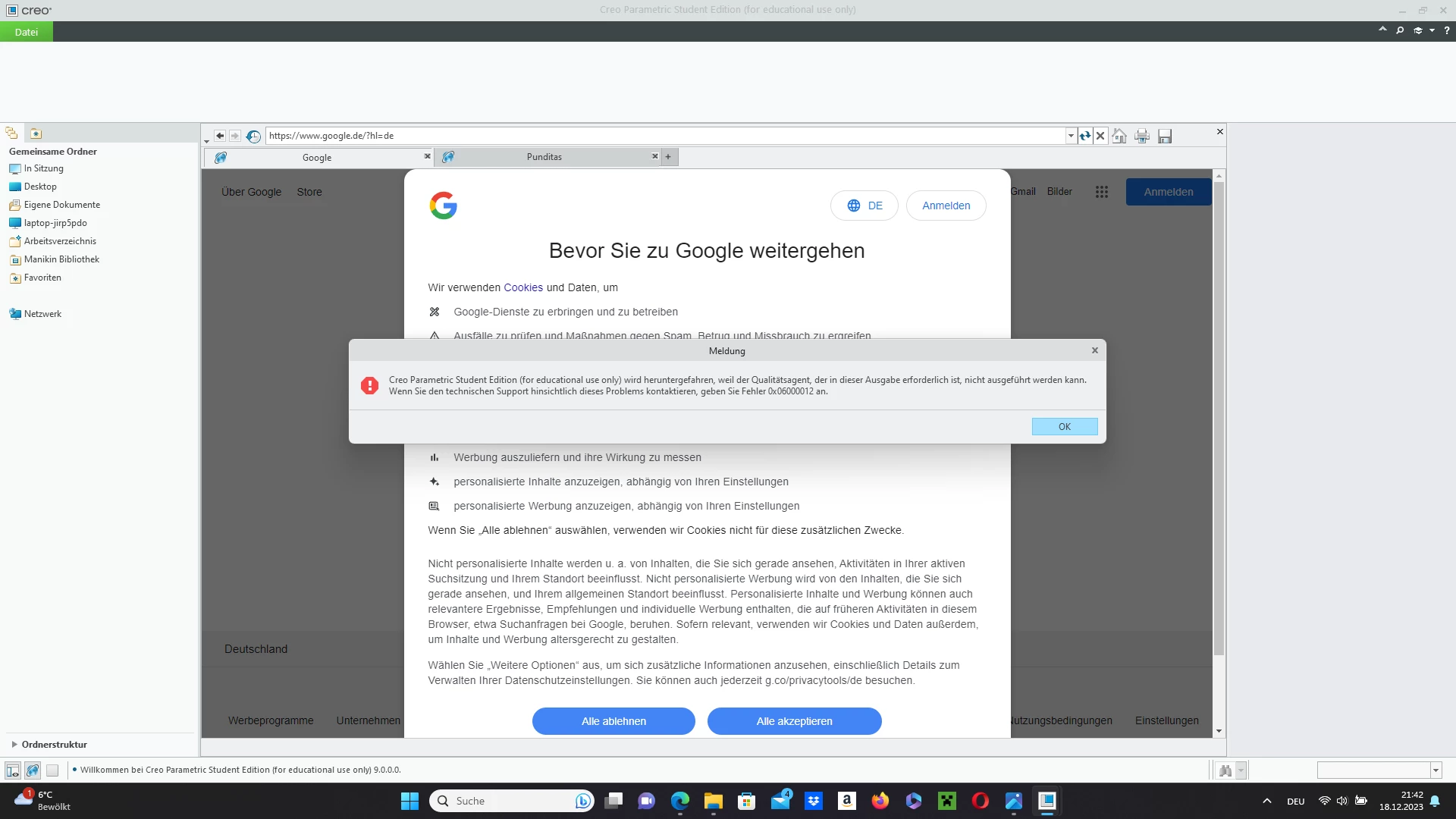
Task: Open the Datei menu
Action: click(27, 32)
